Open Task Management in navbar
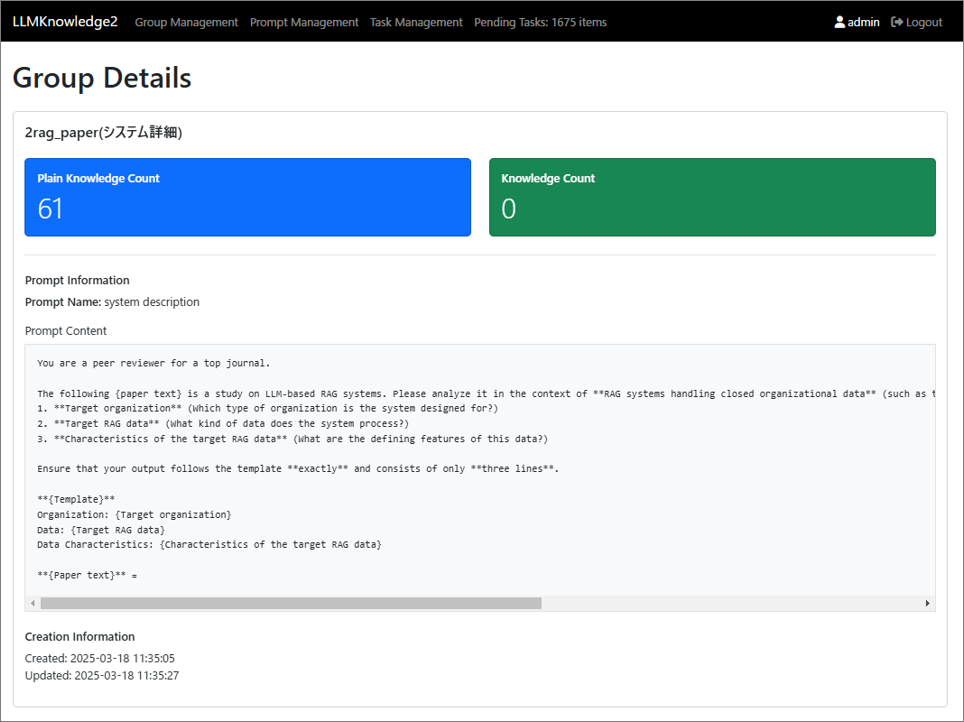This screenshot has width=964, height=722. [x=416, y=22]
